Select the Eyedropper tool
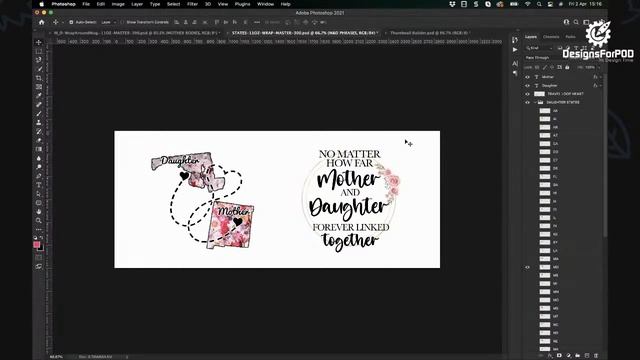Viewport: 640px width, 360px height. tap(39, 96)
